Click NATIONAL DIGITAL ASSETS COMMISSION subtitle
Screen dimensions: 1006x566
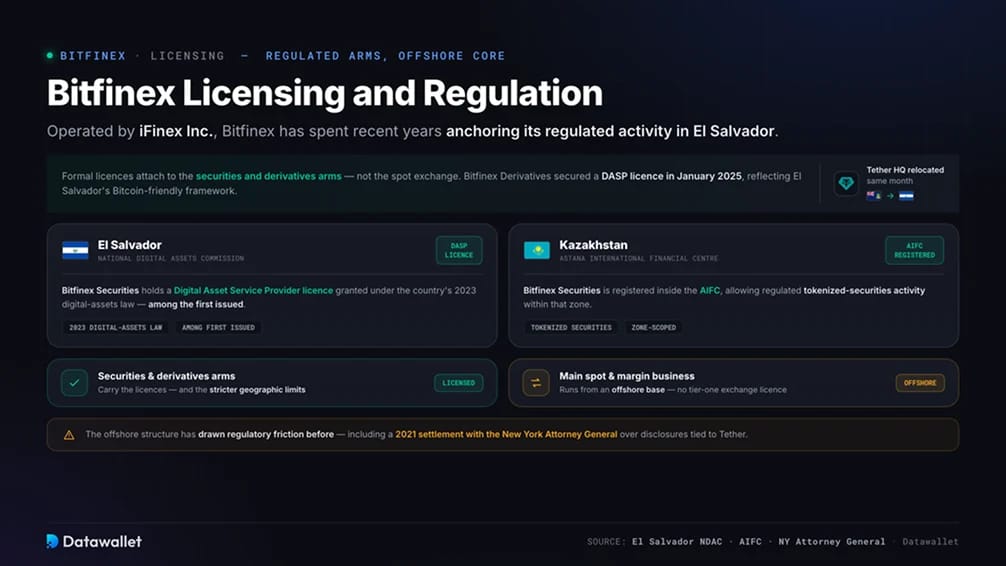pos(171,259)
